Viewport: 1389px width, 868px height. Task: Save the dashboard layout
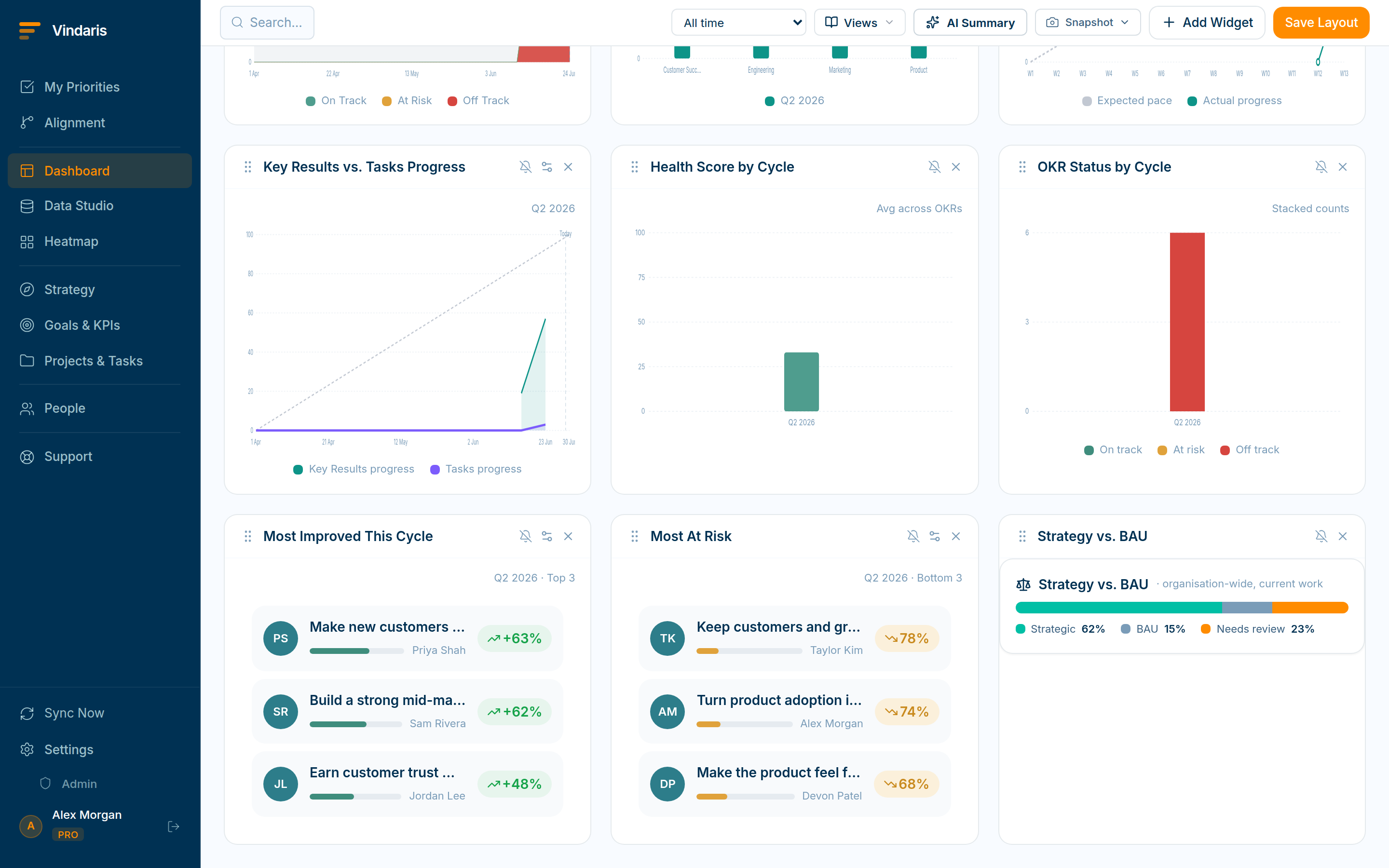(1321, 22)
